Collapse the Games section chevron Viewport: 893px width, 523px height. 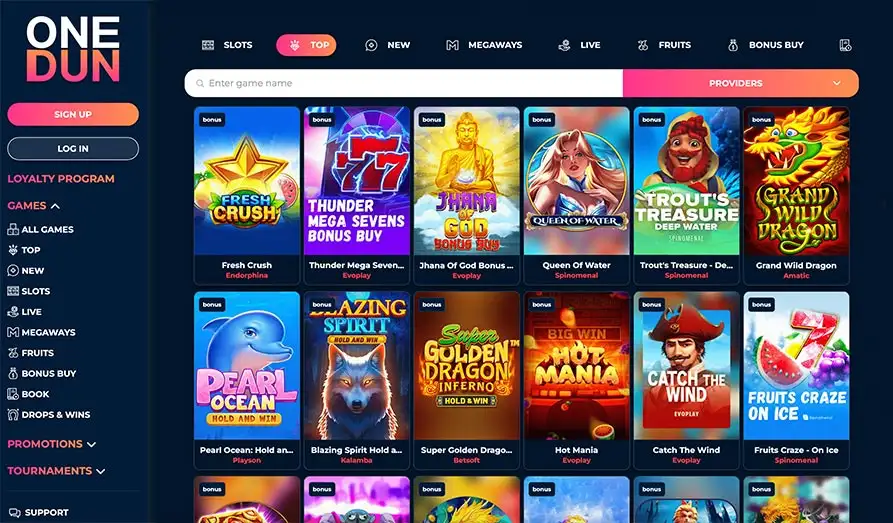55,206
